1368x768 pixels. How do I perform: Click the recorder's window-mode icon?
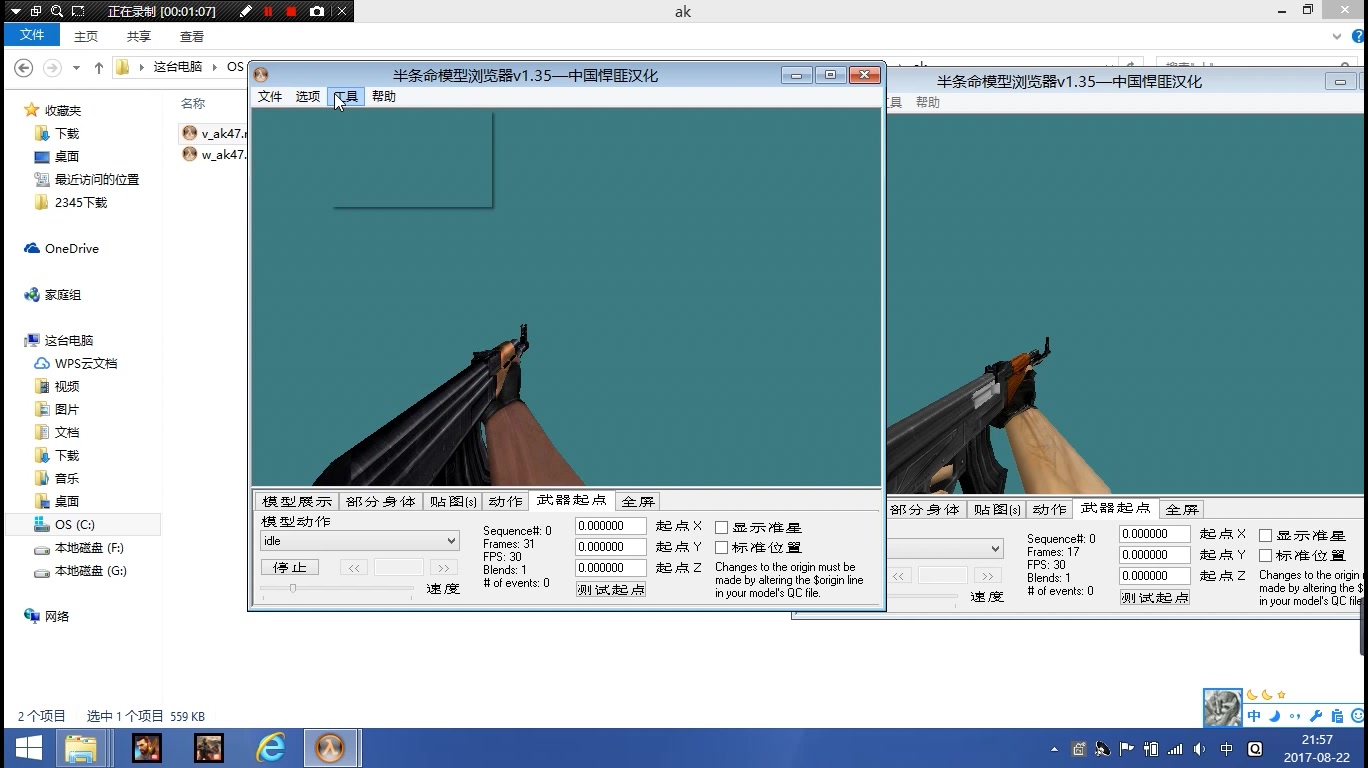36,11
